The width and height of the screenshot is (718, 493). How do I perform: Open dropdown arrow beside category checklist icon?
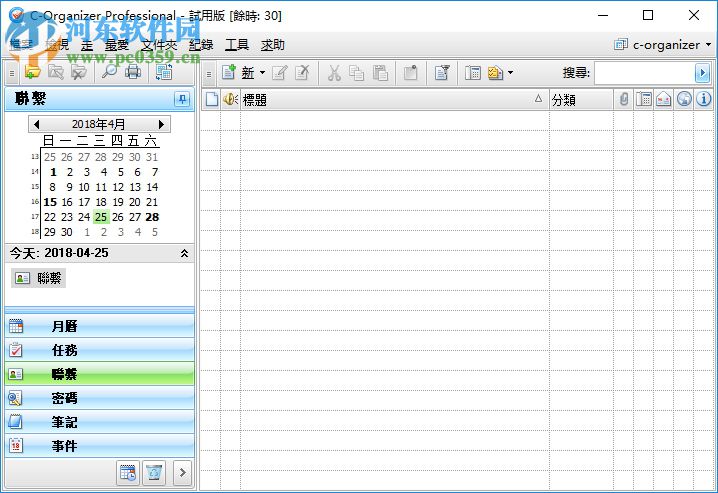511,72
